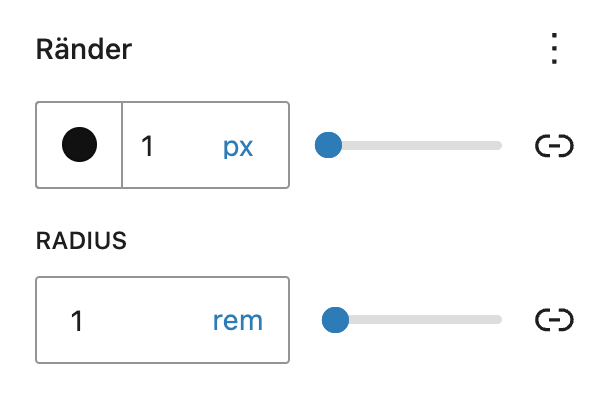Focus the border width value field
Viewport: 616px width, 402px height.
(169, 145)
